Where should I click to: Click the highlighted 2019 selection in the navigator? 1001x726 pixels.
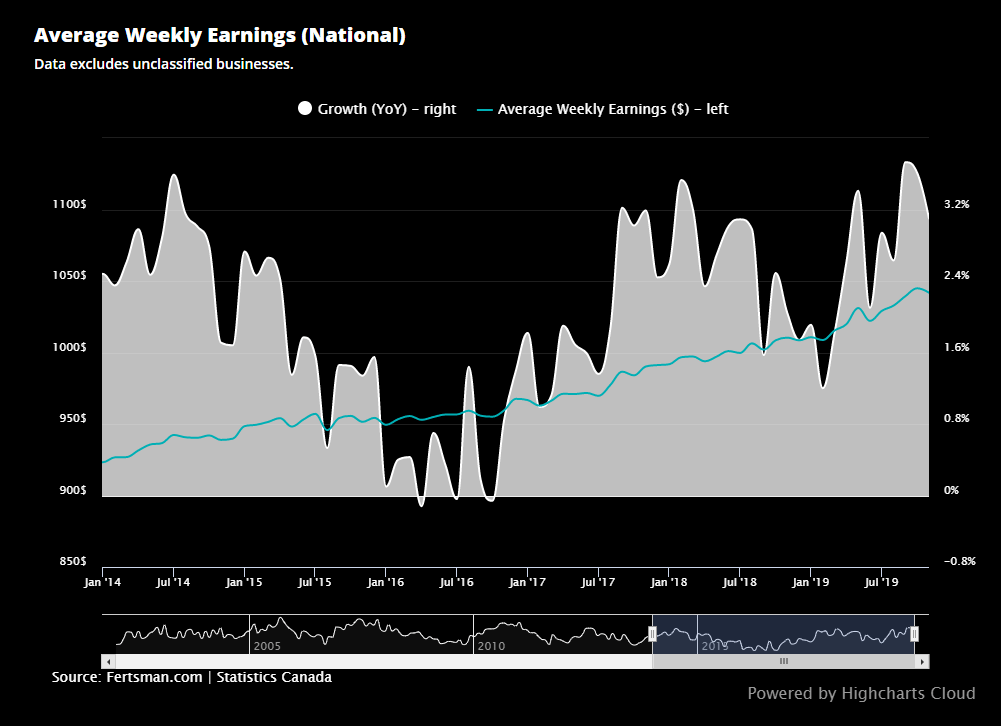tap(785, 634)
